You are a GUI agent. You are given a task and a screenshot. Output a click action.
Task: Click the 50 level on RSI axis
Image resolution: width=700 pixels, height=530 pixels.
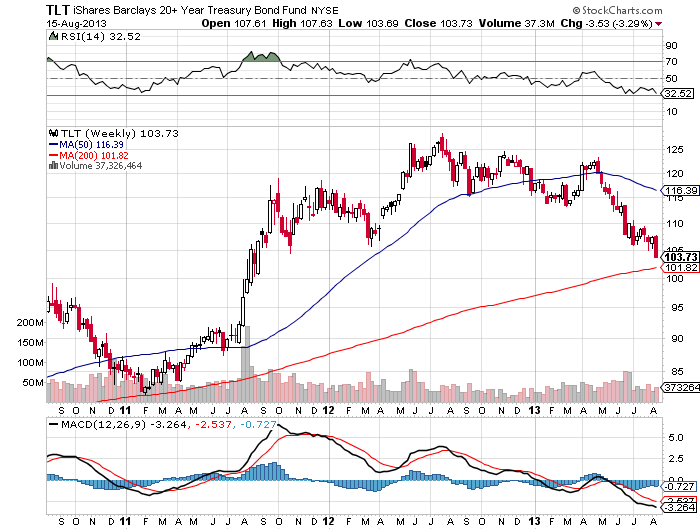(x=671, y=79)
